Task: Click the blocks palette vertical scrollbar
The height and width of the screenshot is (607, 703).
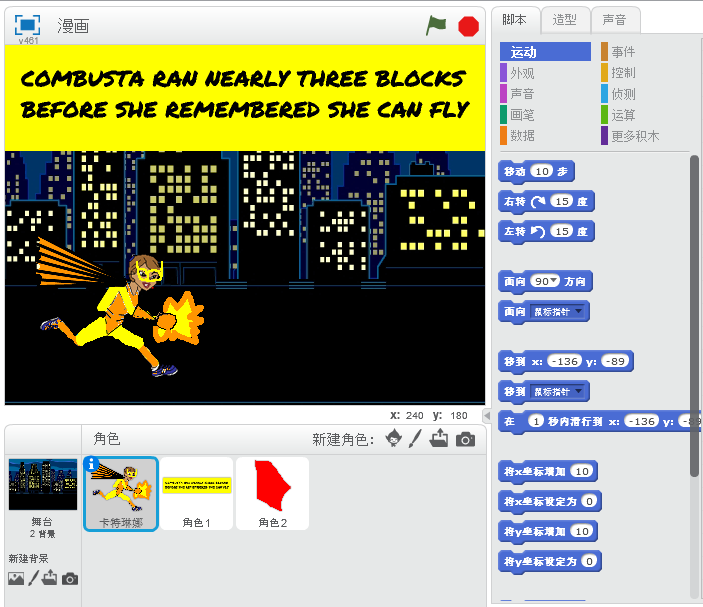Action: (x=694, y=316)
